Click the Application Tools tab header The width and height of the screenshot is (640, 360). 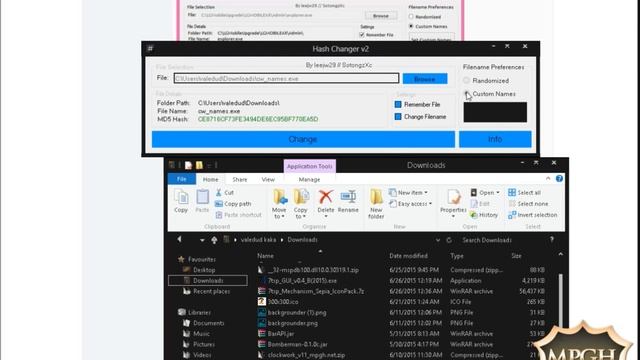310,166
